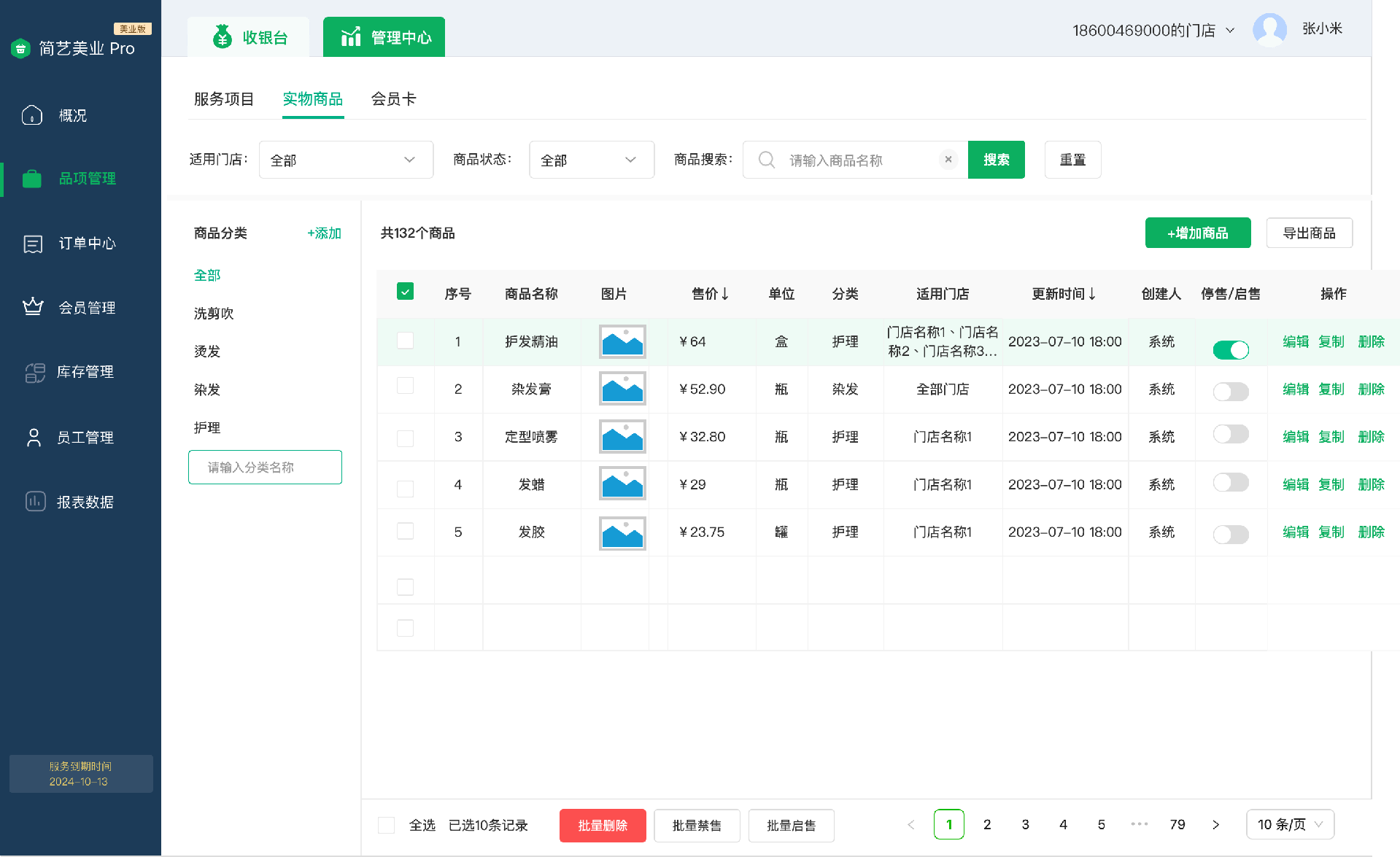Open 订单中心 via its sidebar icon
The image size is (1400, 857).
coord(33,244)
